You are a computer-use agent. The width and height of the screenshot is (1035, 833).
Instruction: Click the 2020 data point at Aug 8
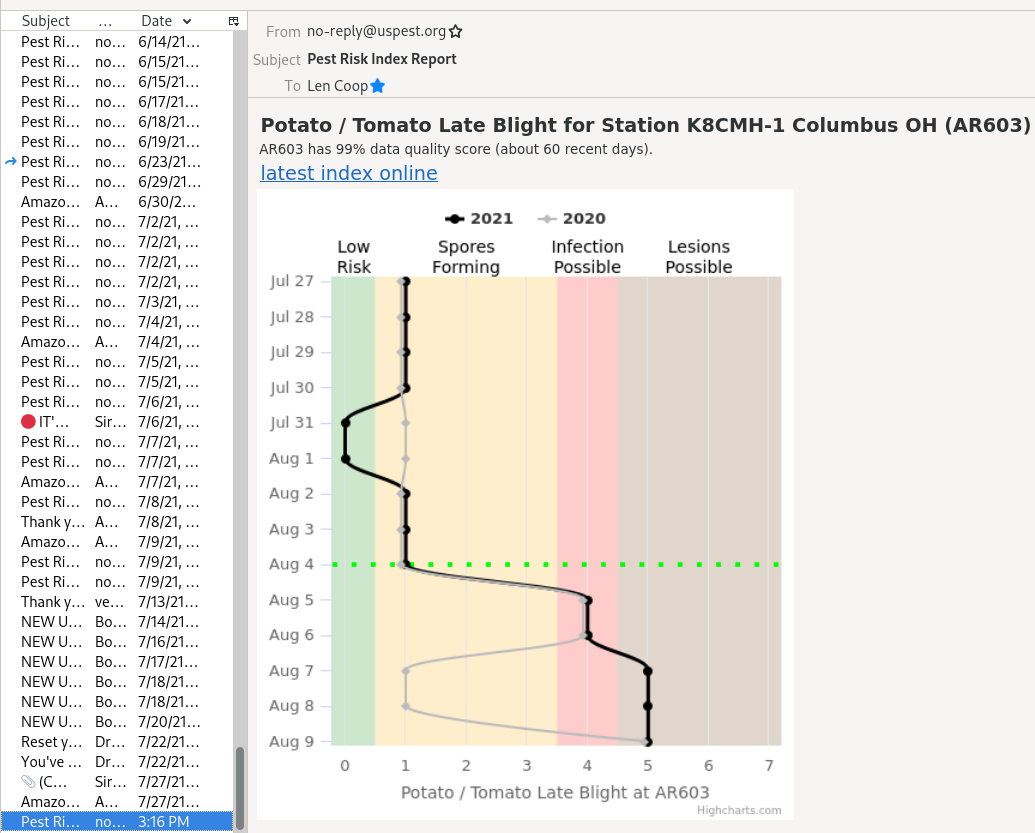coord(405,706)
